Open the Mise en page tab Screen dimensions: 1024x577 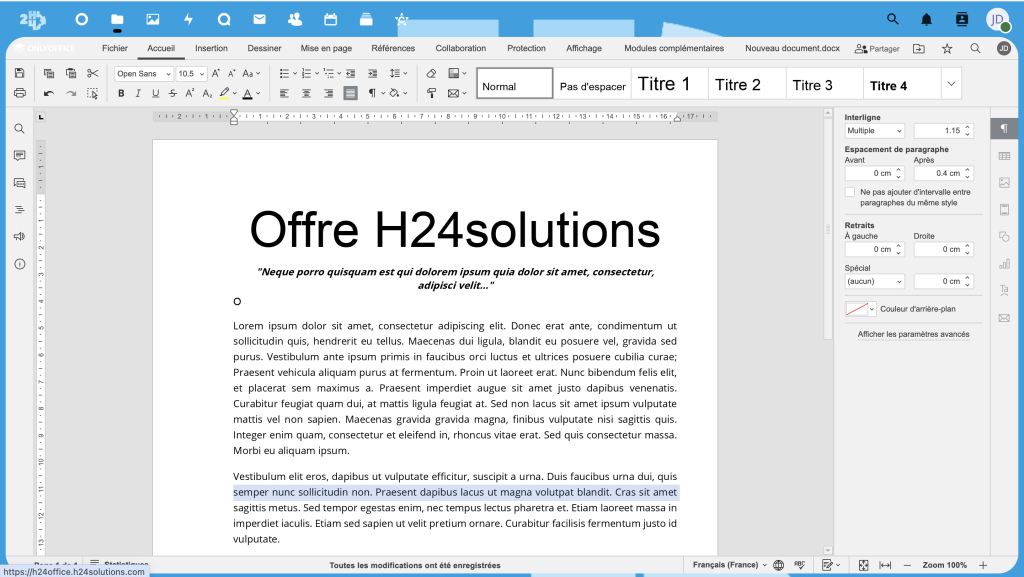(326, 48)
